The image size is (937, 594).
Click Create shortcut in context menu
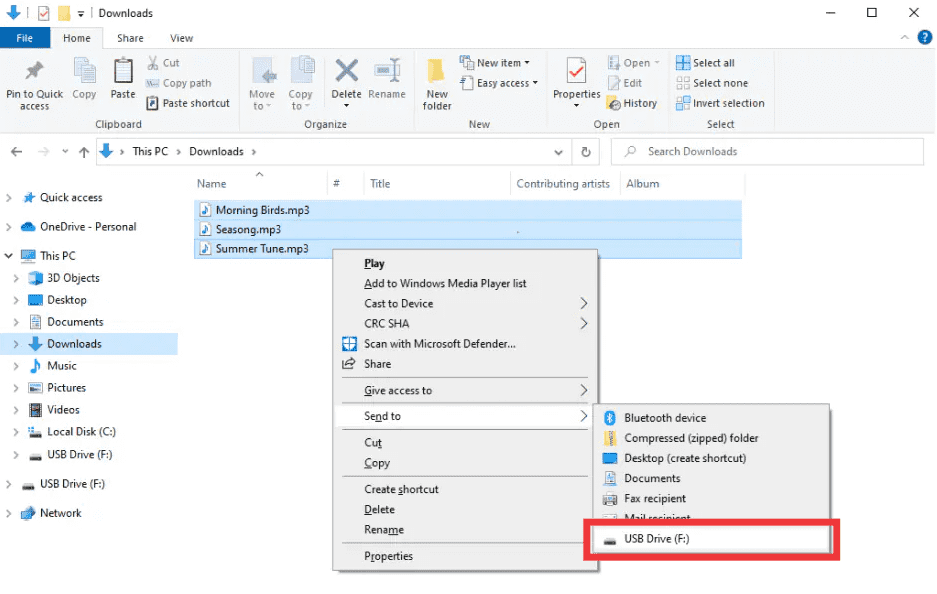pos(401,489)
